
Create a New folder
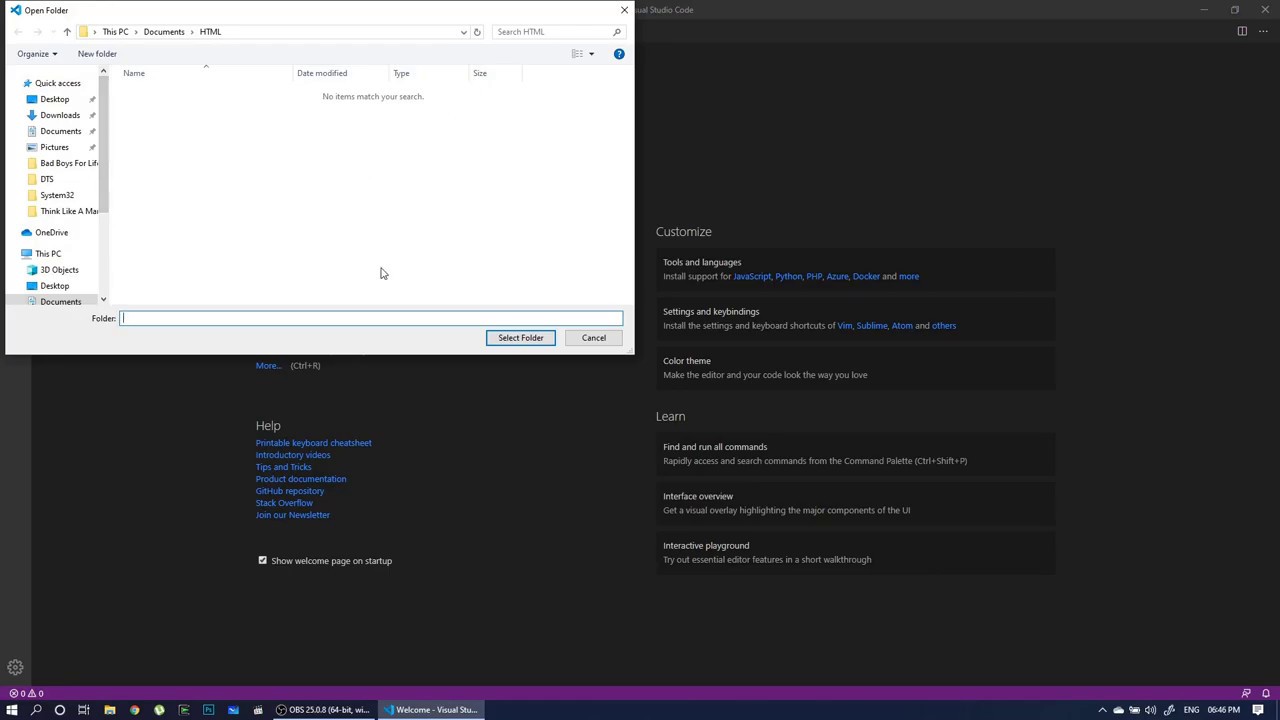(x=97, y=54)
